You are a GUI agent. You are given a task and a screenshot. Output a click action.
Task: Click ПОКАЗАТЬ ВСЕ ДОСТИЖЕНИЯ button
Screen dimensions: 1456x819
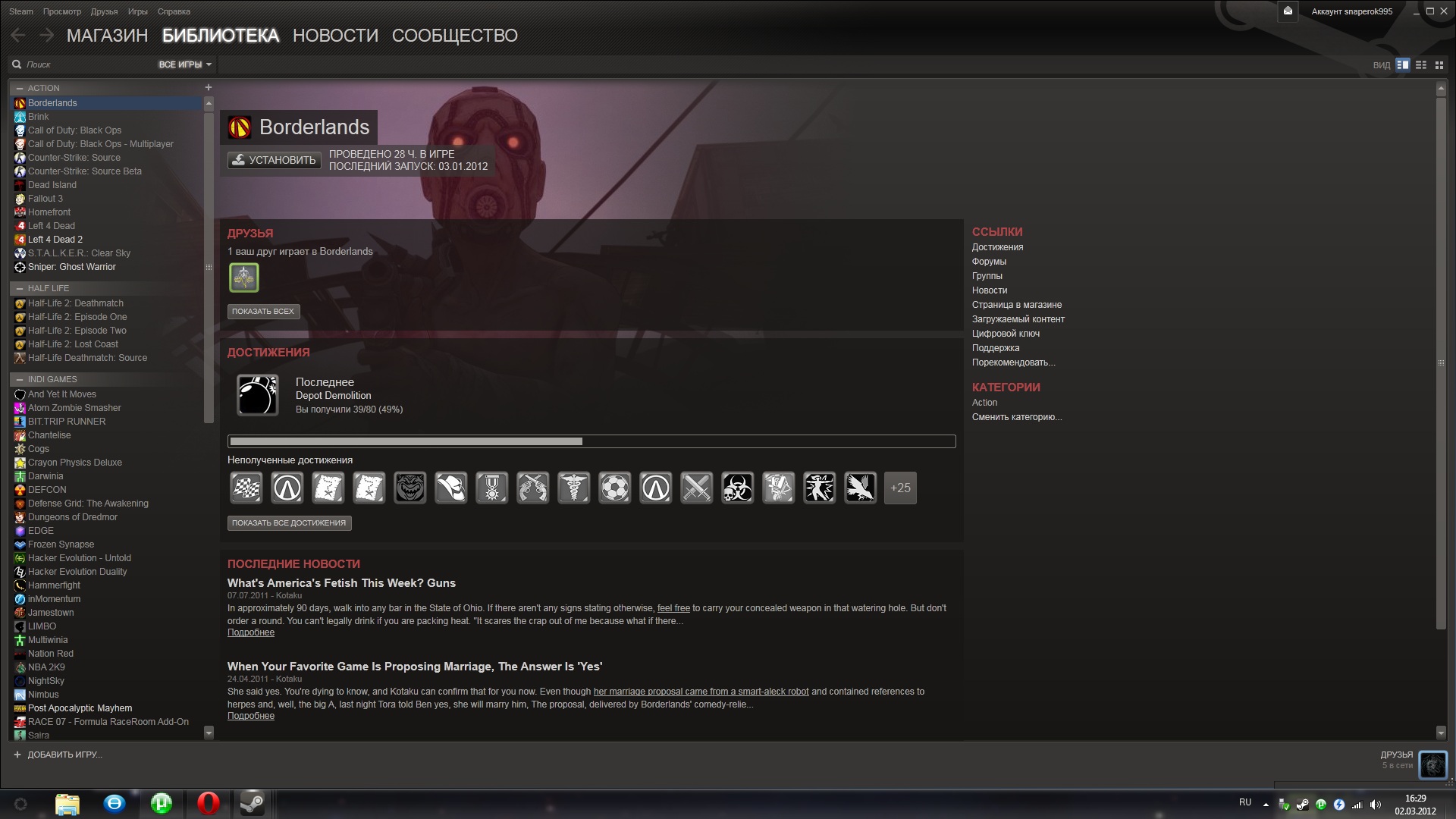[x=289, y=523]
